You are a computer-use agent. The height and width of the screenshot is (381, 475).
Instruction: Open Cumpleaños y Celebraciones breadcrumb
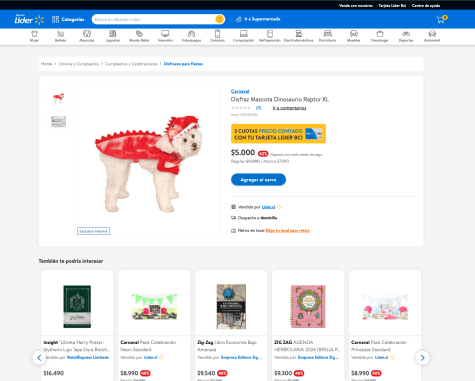point(131,64)
